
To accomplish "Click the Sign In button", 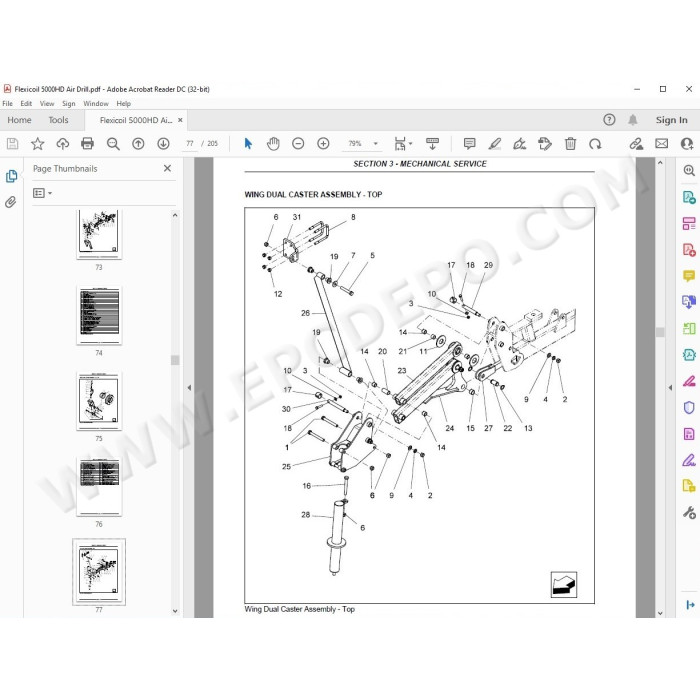I will 671,120.
